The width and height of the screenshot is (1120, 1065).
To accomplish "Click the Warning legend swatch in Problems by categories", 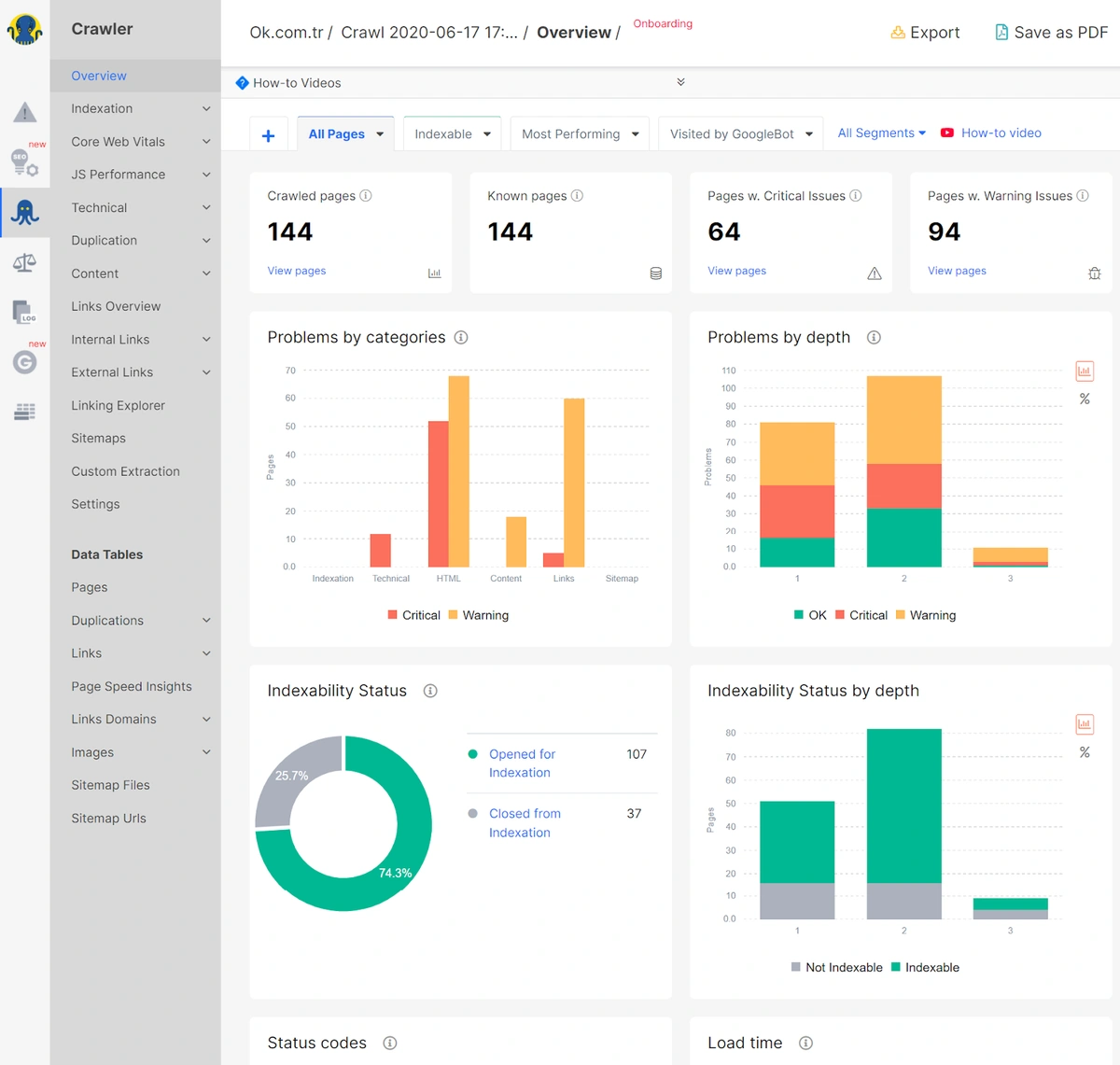I will click(x=454, y=615).
